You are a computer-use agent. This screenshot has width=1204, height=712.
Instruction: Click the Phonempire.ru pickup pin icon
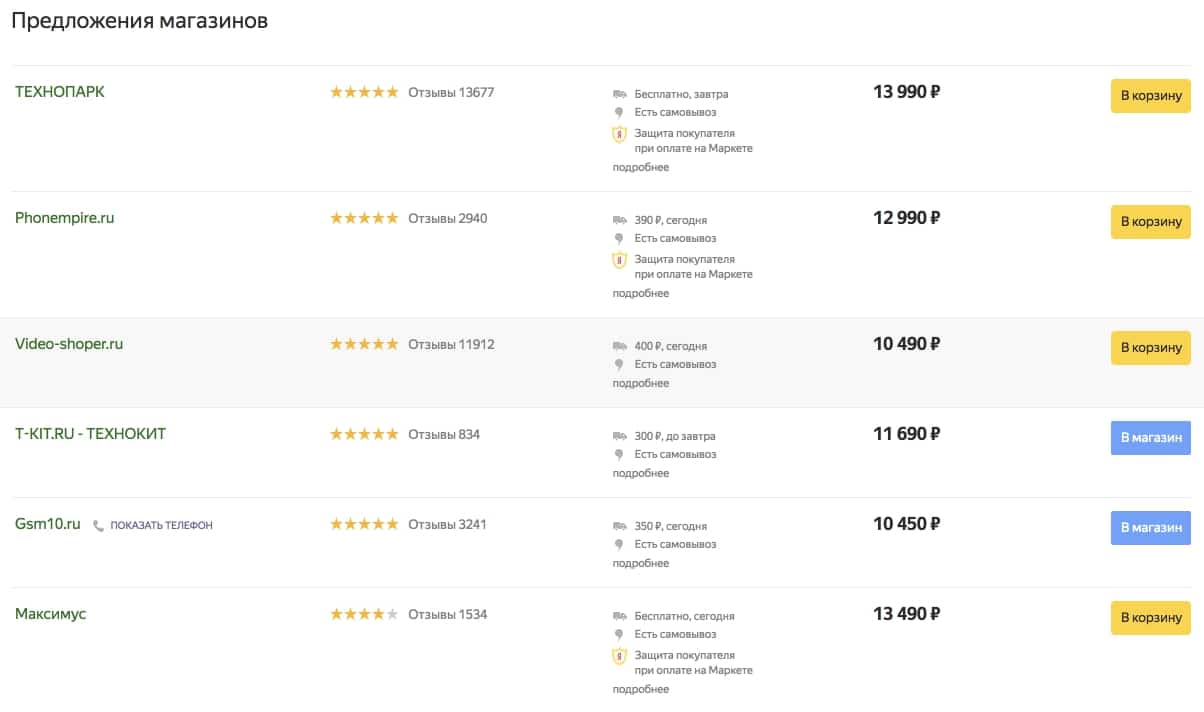[619, 239]
